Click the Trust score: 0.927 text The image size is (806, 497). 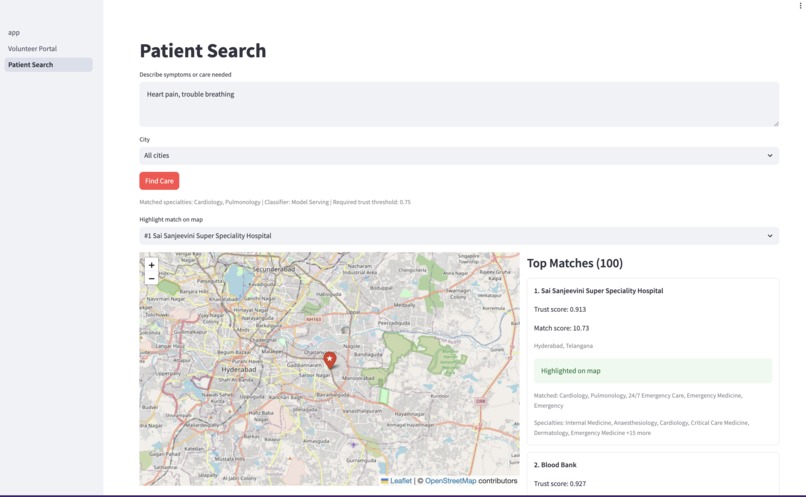click(x=560, y=484)
